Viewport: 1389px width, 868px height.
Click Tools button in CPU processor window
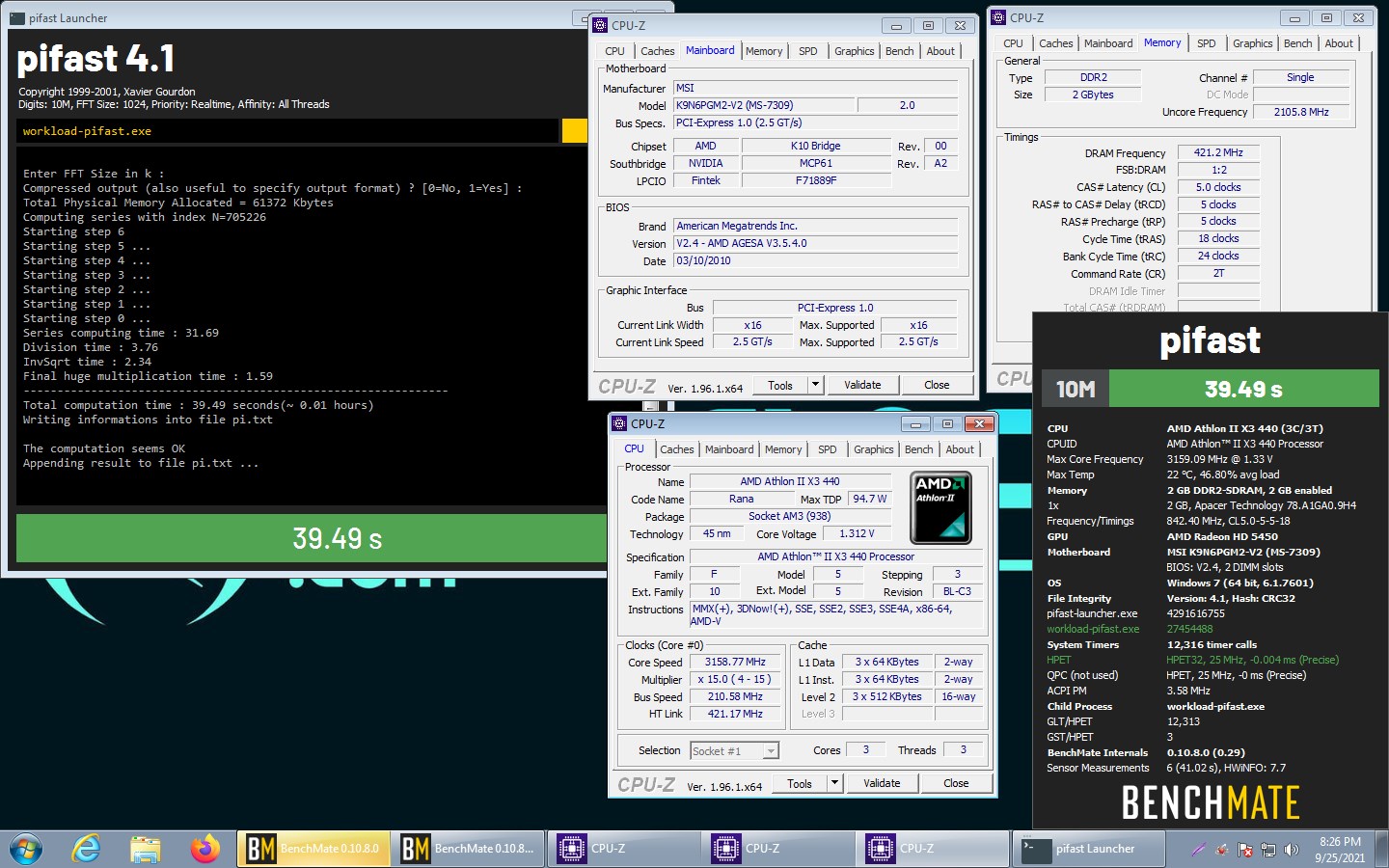tap(800, 783)
